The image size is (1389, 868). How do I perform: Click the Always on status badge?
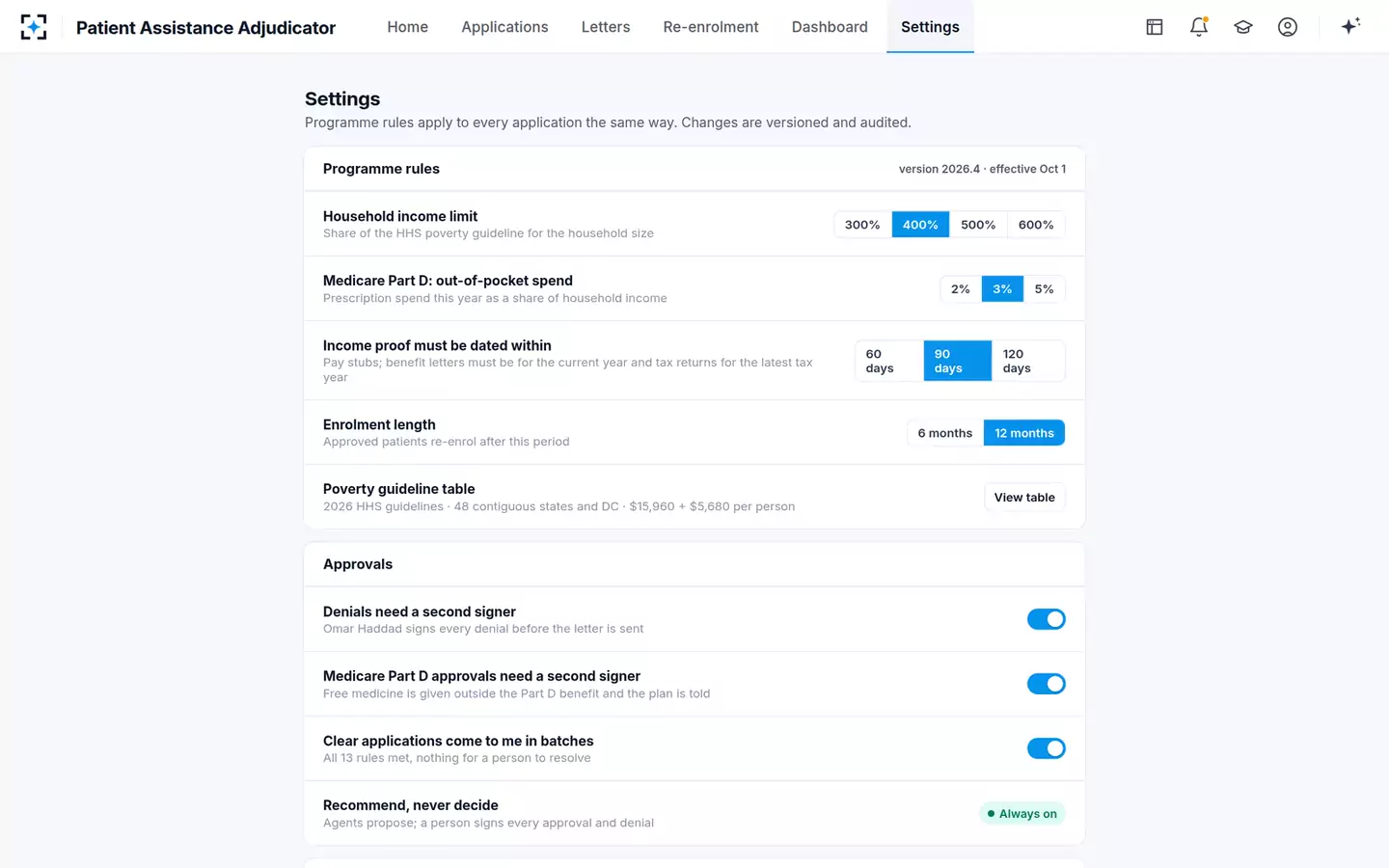pyautogui.click(x=1021, y=814)
